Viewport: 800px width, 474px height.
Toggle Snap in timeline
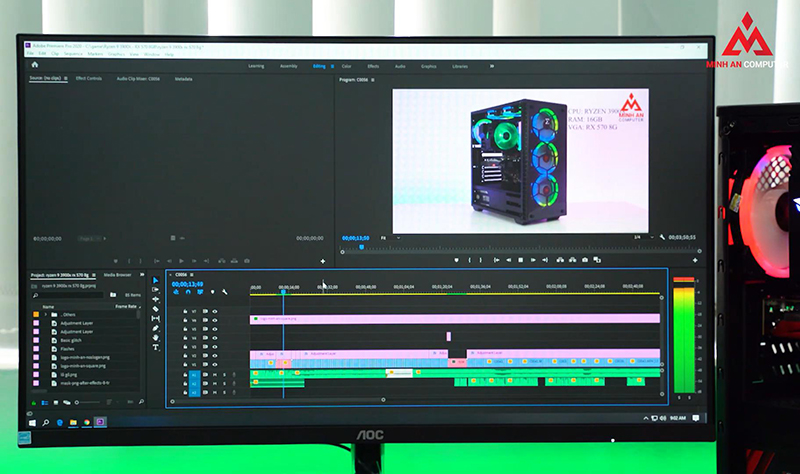click(x=188, y=292)
